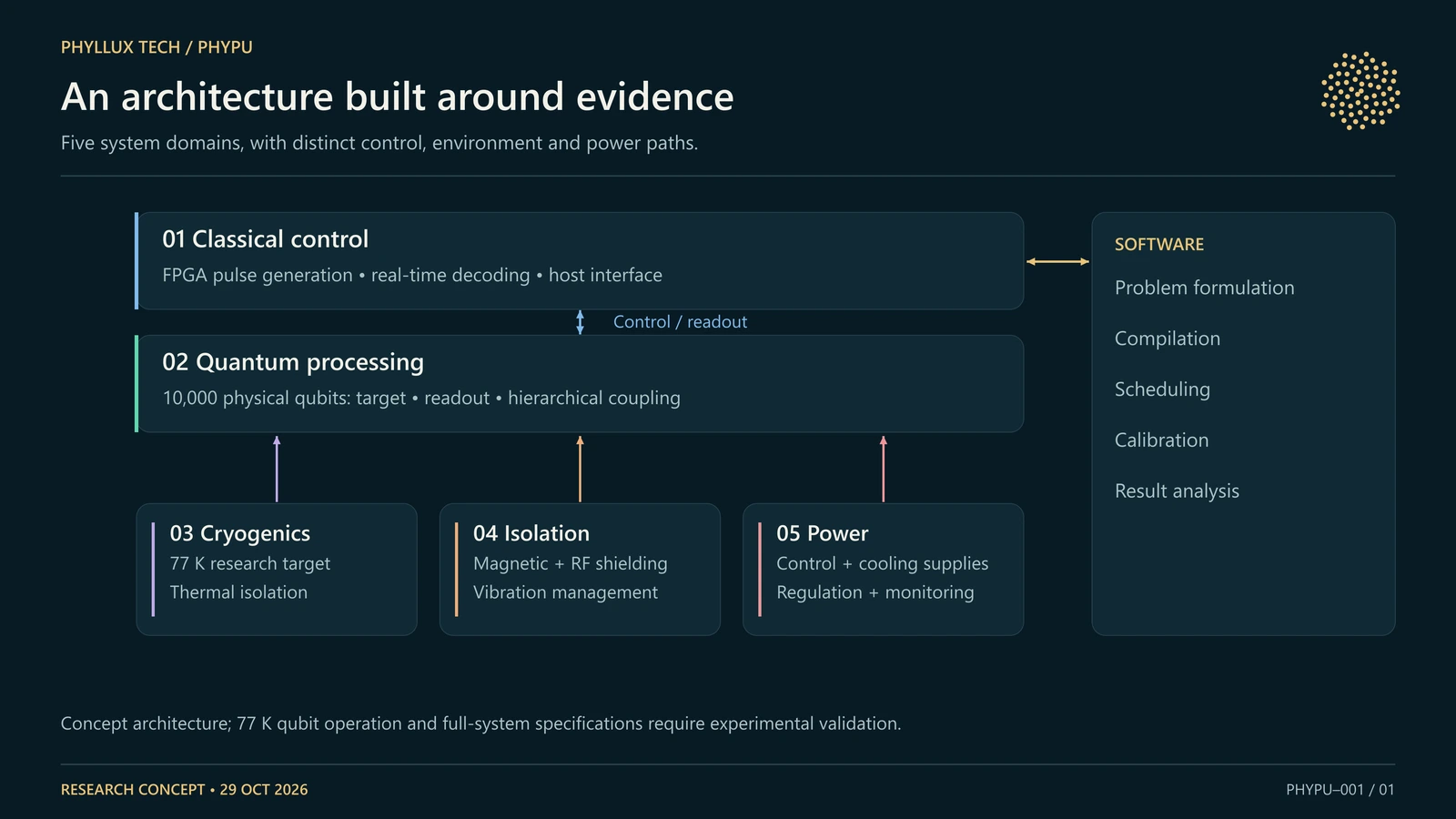The width and height of the screenshot is (1456, 819).
Task: Click the yellow double arrow to the Software panel
Action: click(x=1057, y=261)
